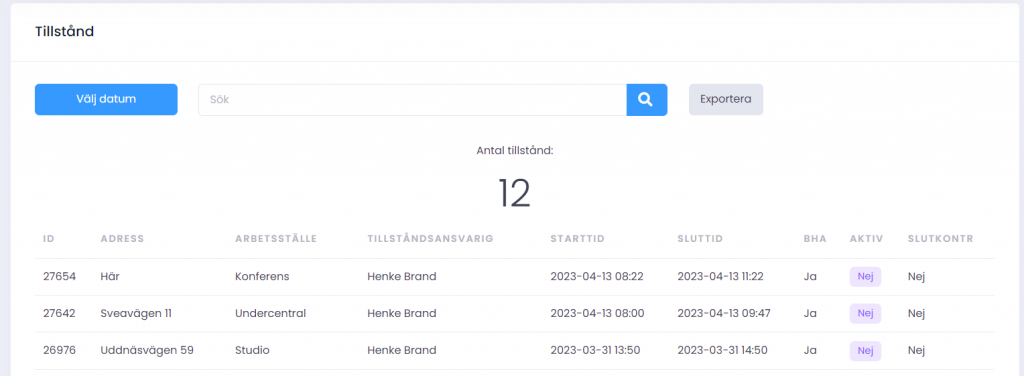Image resolution: width=1024 pixels, height=376 pixels.
Task: Click the Konferens workplace cell
Action: [x=262, y=276]
